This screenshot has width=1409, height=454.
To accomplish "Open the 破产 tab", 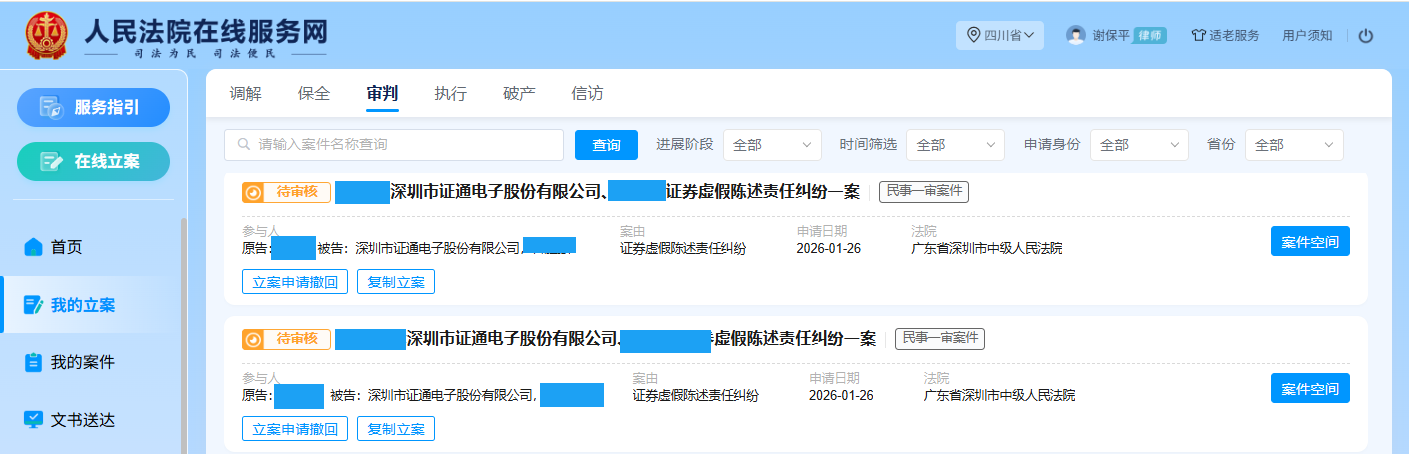I will click(519, 93).
